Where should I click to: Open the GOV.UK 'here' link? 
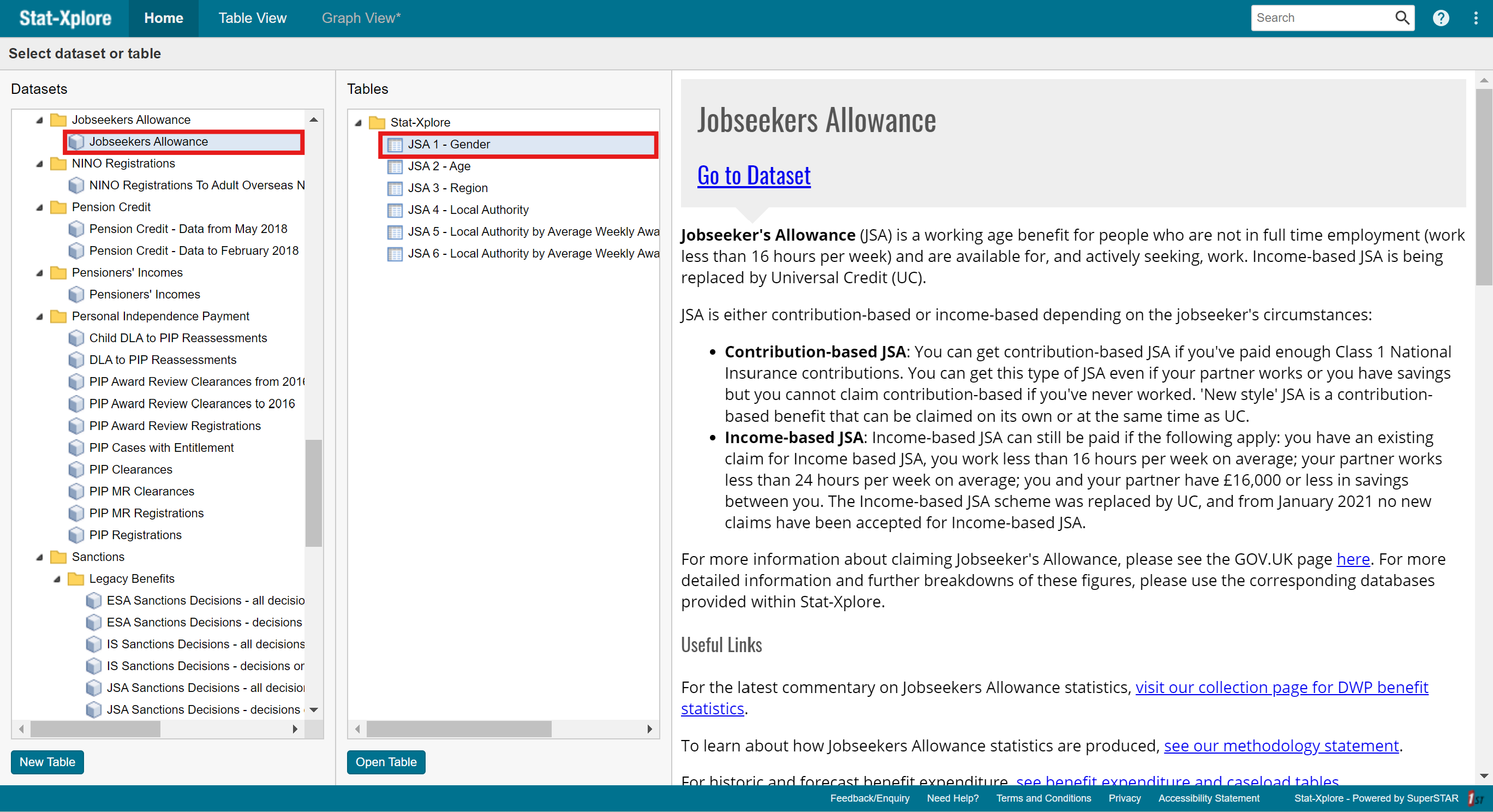tap(1353, 559)
